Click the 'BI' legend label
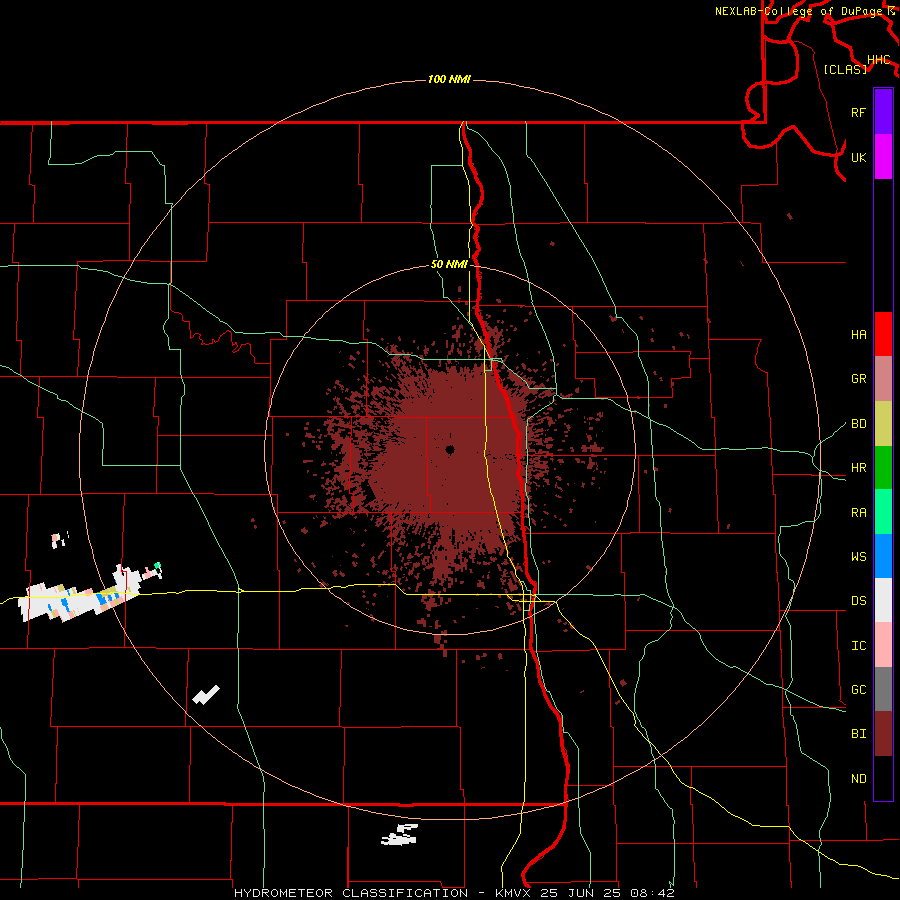This screenshot has height=900, width=900. (858, 734)
